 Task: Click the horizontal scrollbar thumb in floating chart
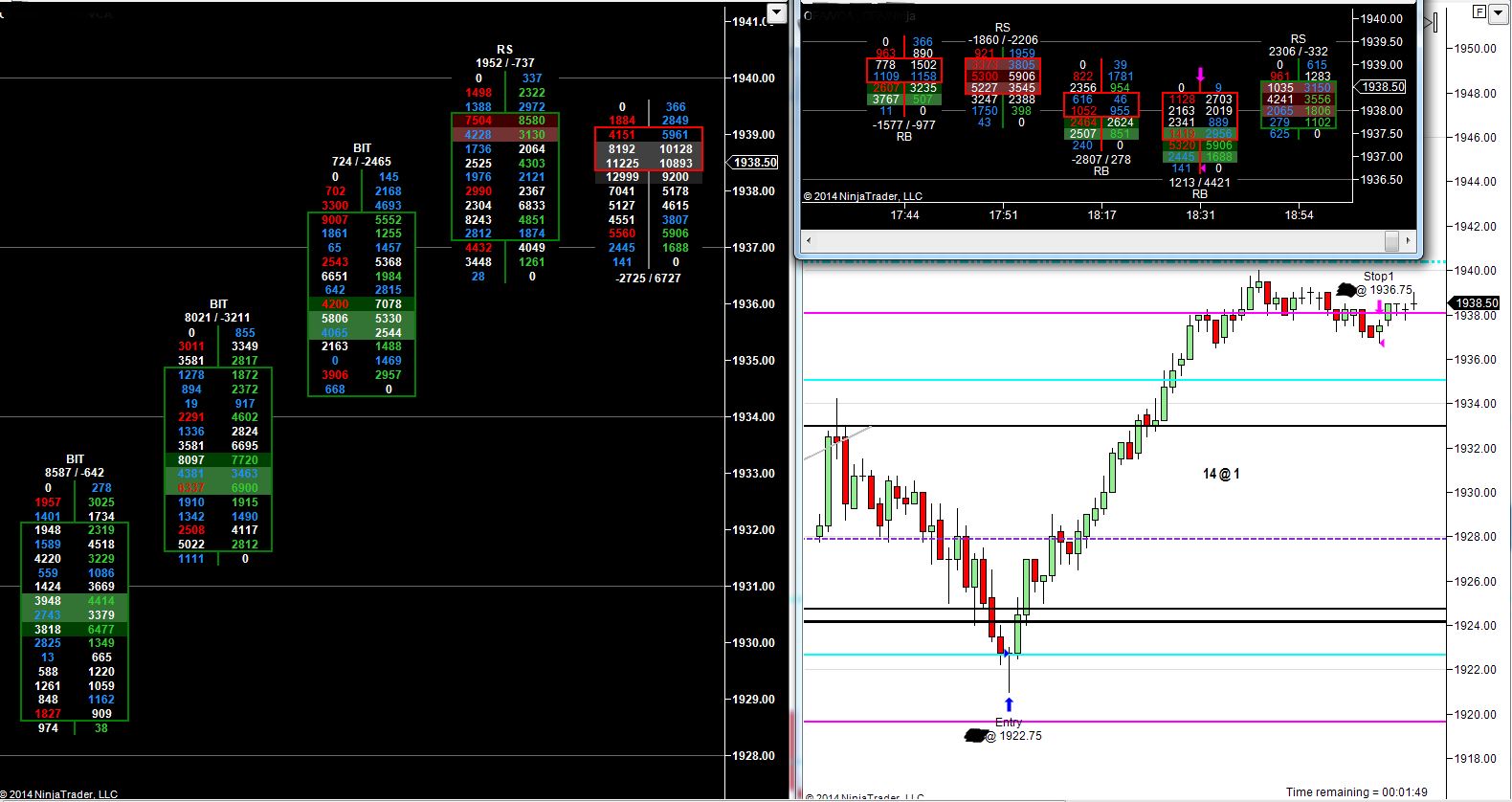[1391, 241]
